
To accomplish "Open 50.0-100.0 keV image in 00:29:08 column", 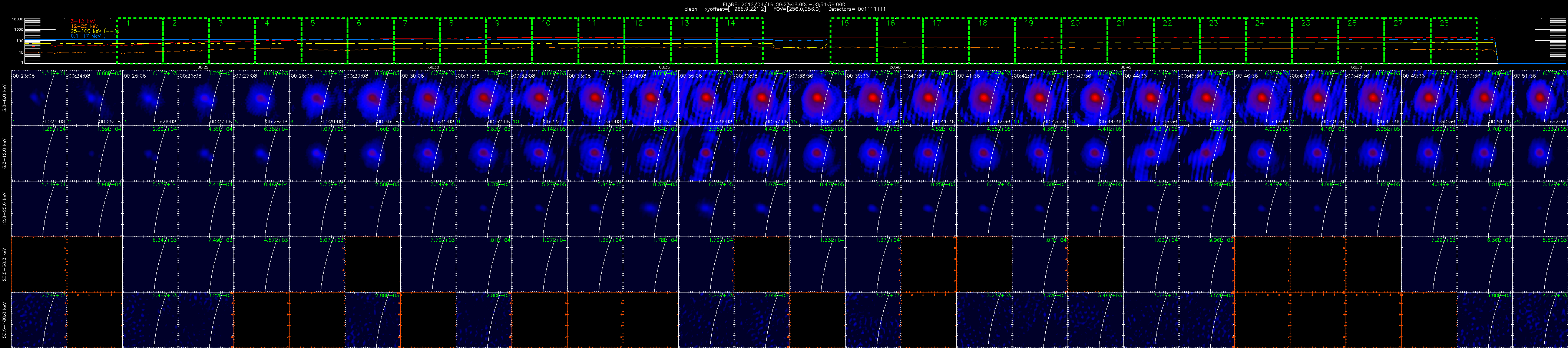I will tap(373, 320).
